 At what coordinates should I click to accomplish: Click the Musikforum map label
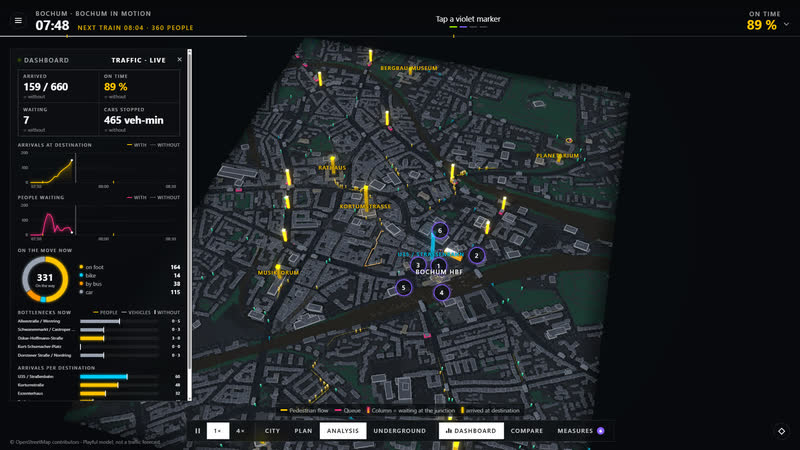pos(278,273)
